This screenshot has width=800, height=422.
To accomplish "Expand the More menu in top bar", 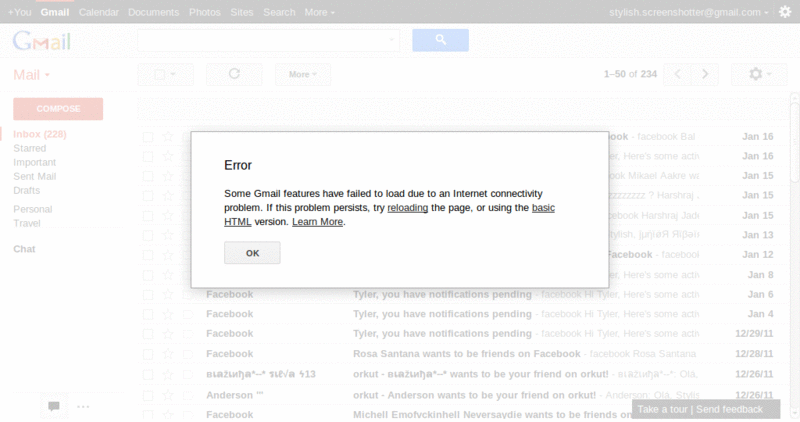I will (319, 12).
